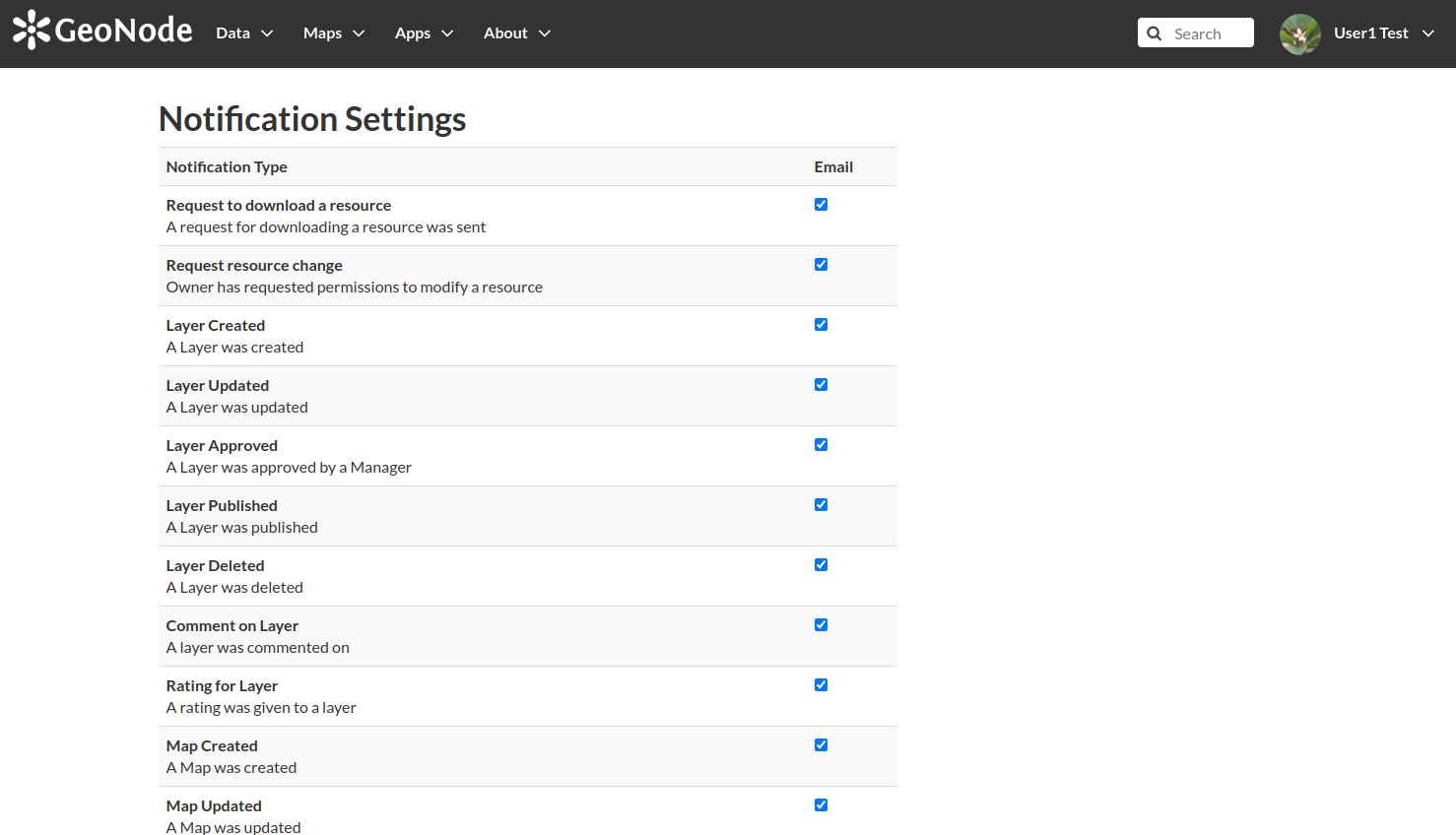The width and height of the screenshot is (1456, 835).
Task: Click 'A layer was commented on' description
Action: coord(258,648)
